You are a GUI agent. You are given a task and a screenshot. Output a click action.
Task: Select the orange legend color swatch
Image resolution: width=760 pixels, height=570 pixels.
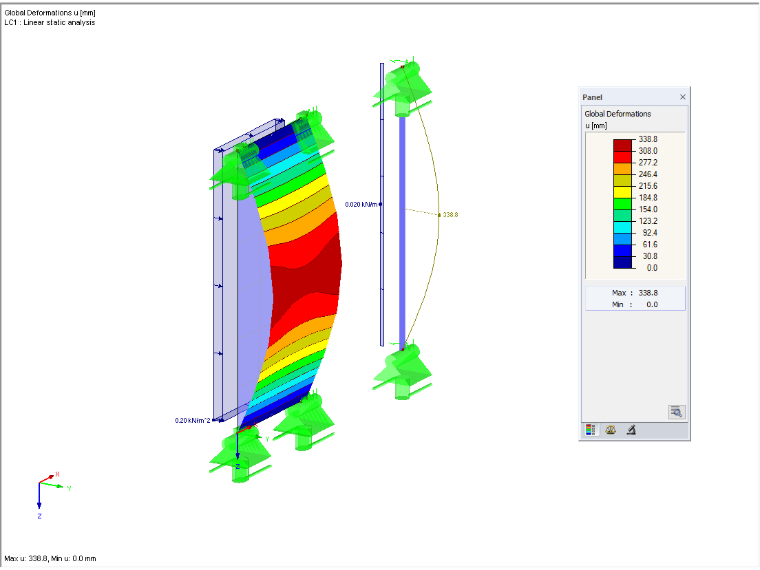click(622, 168)
